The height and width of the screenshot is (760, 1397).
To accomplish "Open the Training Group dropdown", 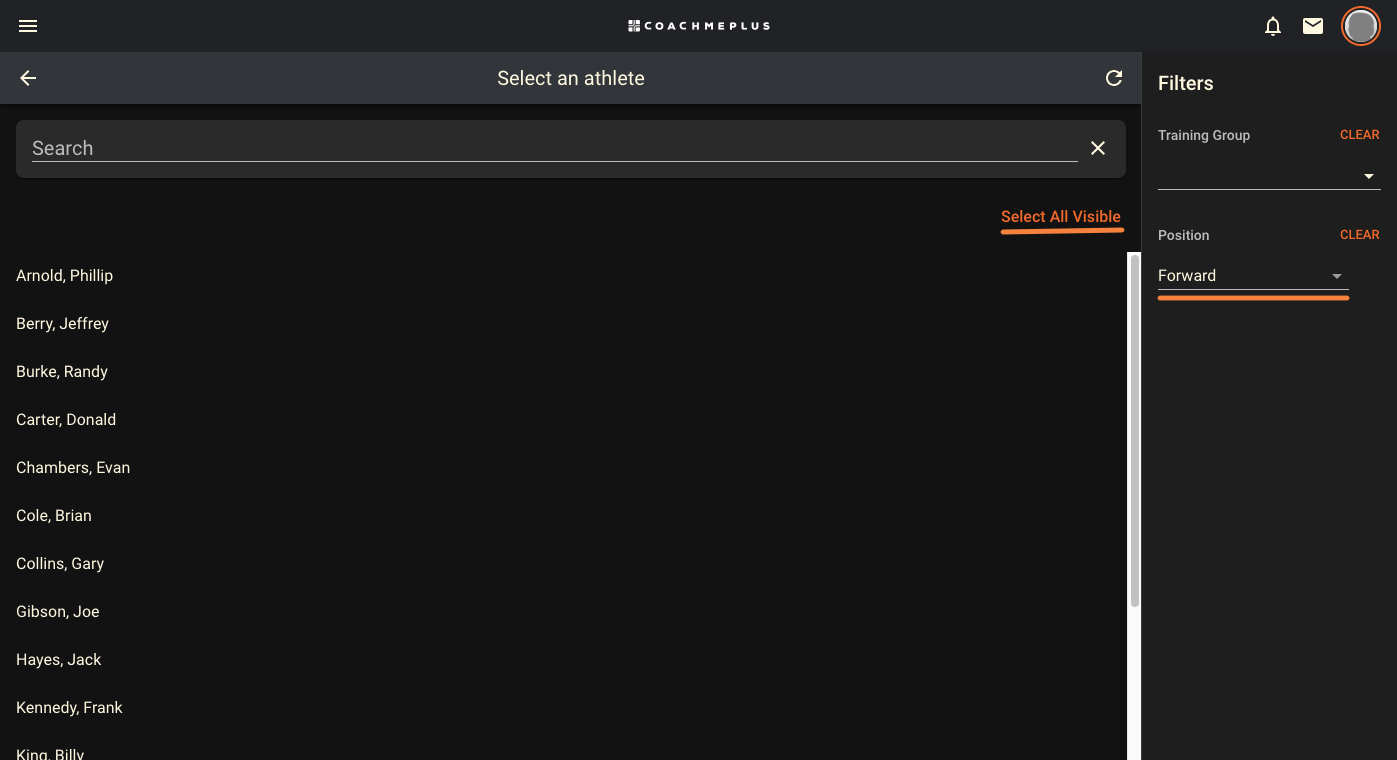I will 1369,174.
